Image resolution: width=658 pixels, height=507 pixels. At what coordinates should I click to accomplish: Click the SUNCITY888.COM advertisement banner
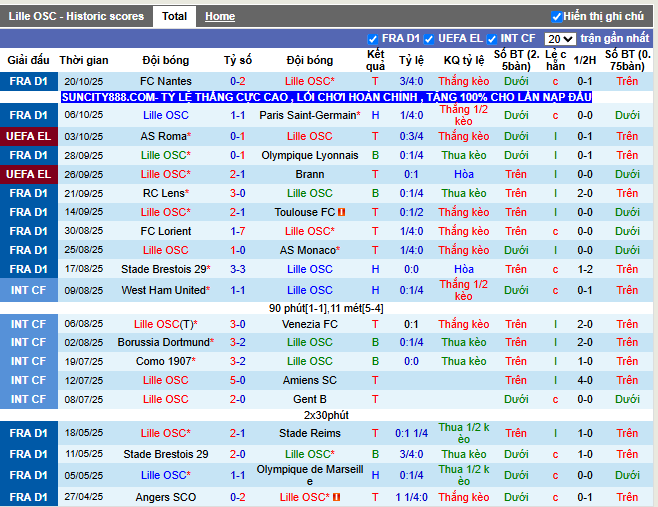pos(326,97)
